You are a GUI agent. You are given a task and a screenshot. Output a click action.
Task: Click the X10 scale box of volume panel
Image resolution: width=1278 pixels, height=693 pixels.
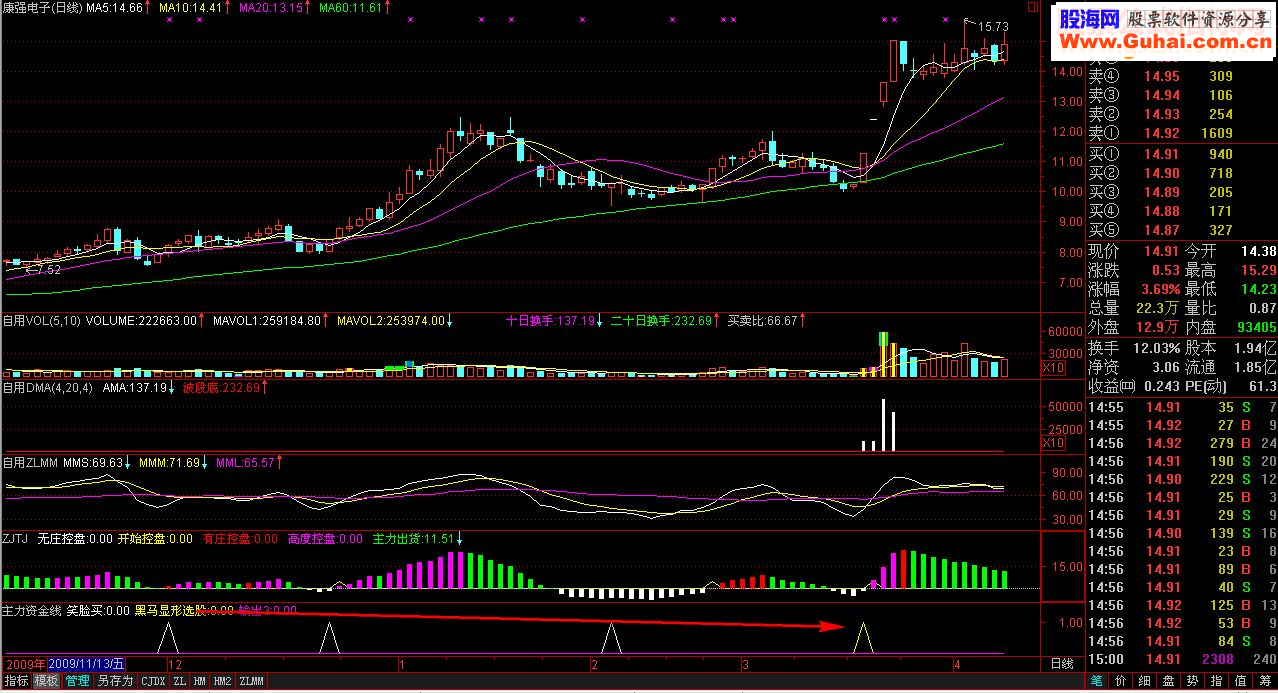coord(1052,369)
